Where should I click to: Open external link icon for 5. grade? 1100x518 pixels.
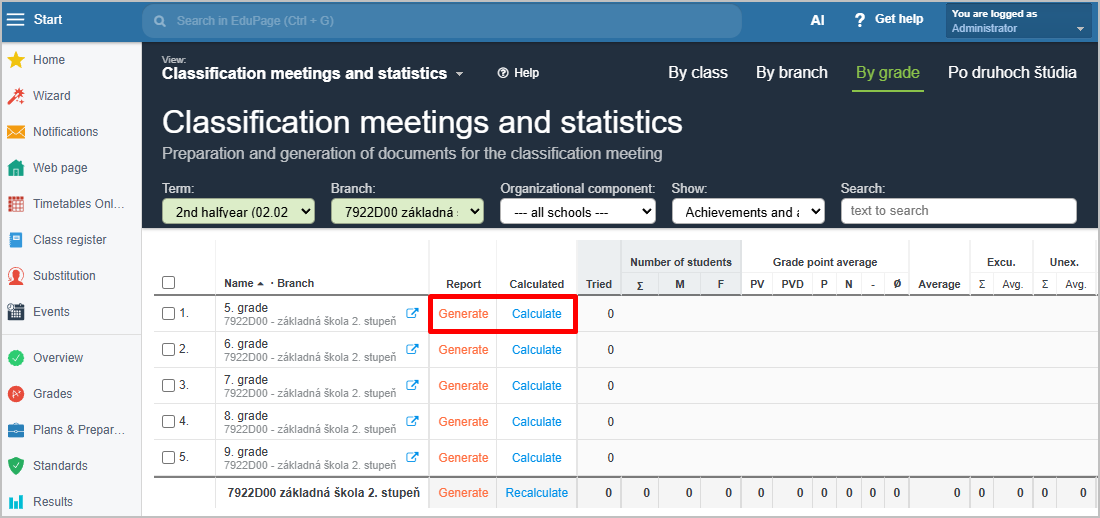(413, 314)
